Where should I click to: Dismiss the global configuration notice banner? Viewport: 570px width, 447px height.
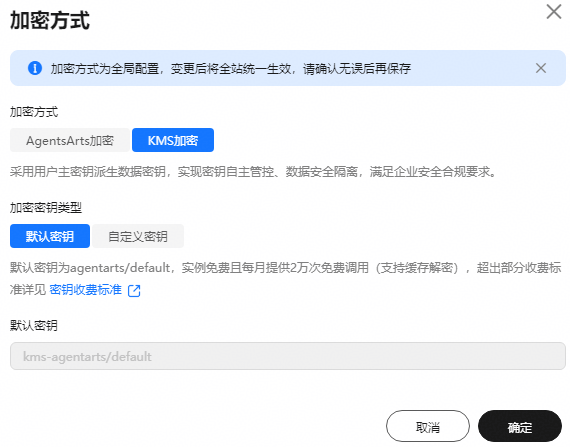pyautogui.click(x=541, y=68)
